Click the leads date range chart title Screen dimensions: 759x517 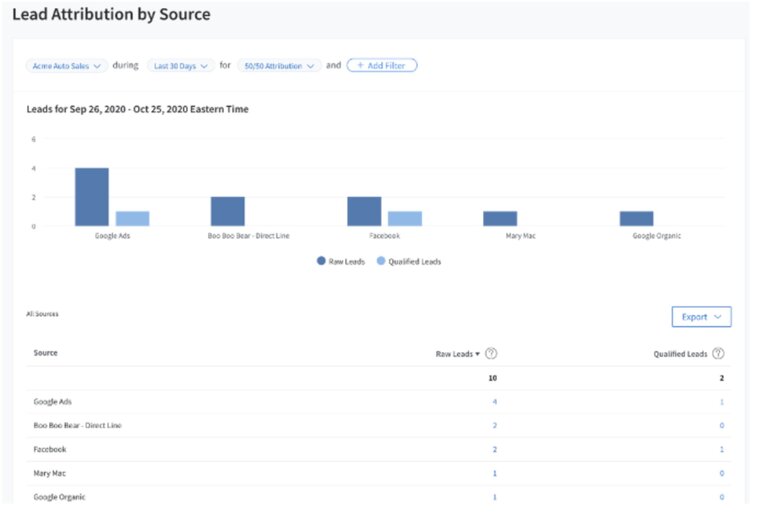[x=137, y=109]
